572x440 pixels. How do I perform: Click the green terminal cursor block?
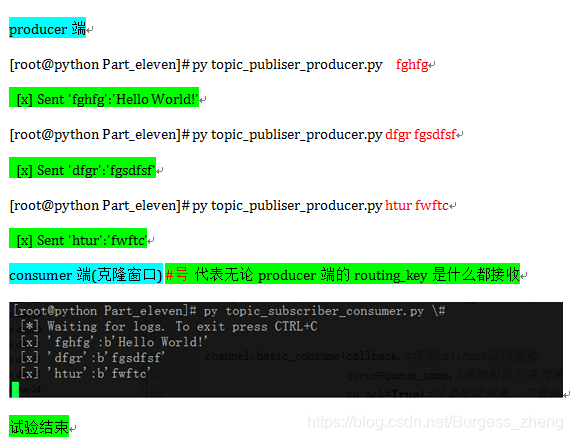click(15, 389)
